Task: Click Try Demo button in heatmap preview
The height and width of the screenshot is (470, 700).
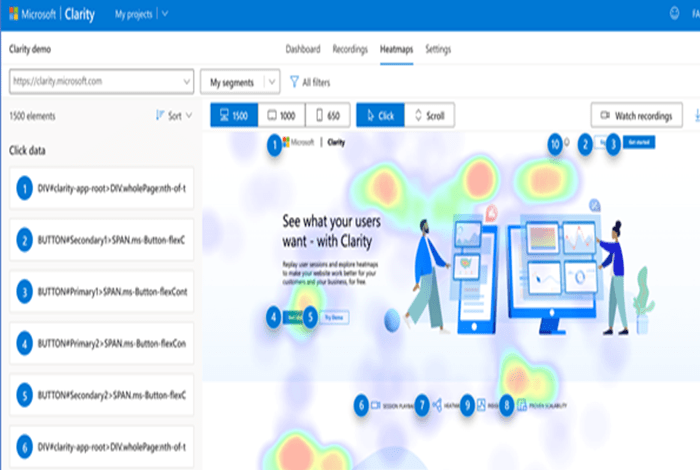Action: (334, 317)
